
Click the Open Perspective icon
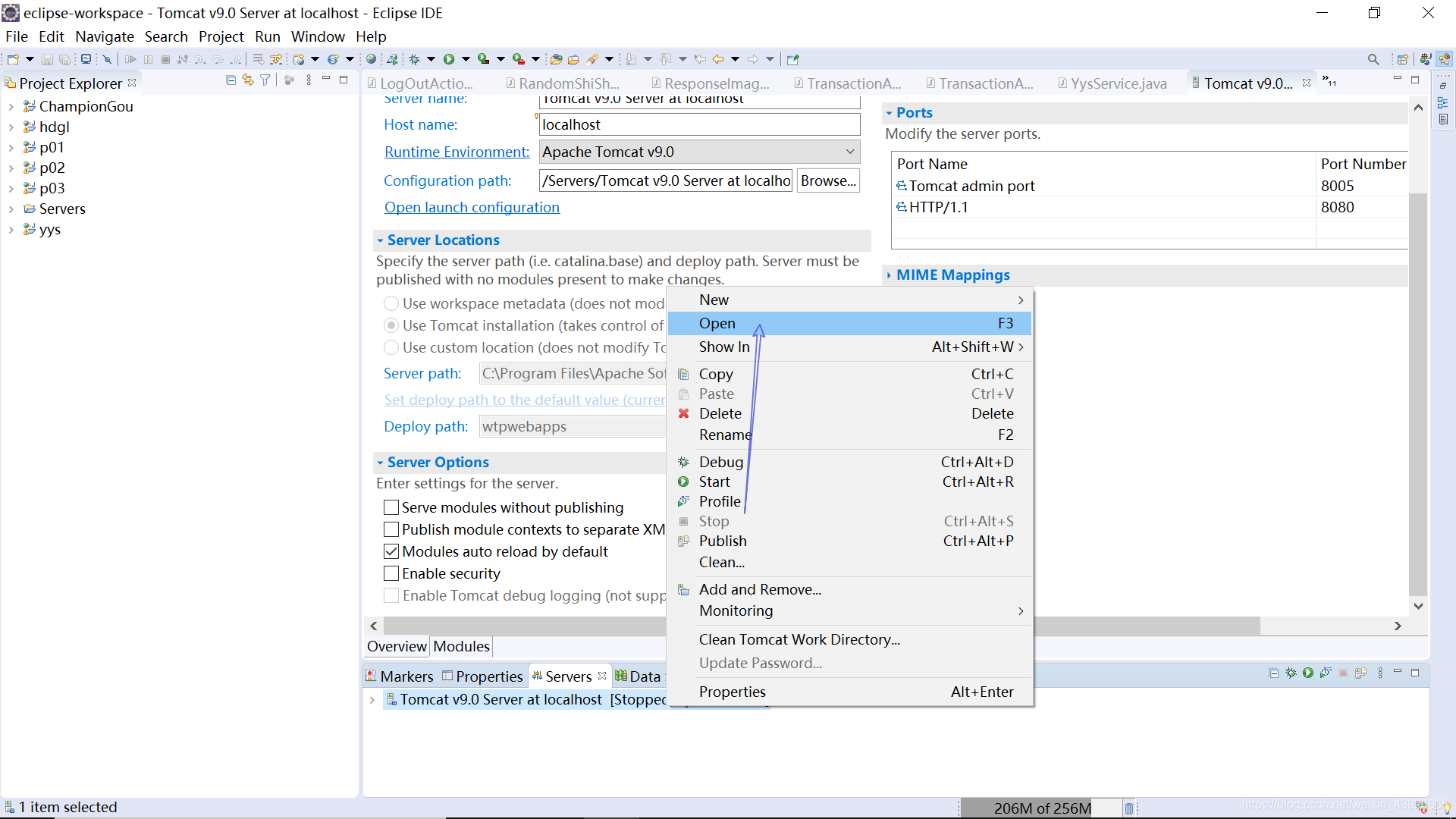point(1402,59)
